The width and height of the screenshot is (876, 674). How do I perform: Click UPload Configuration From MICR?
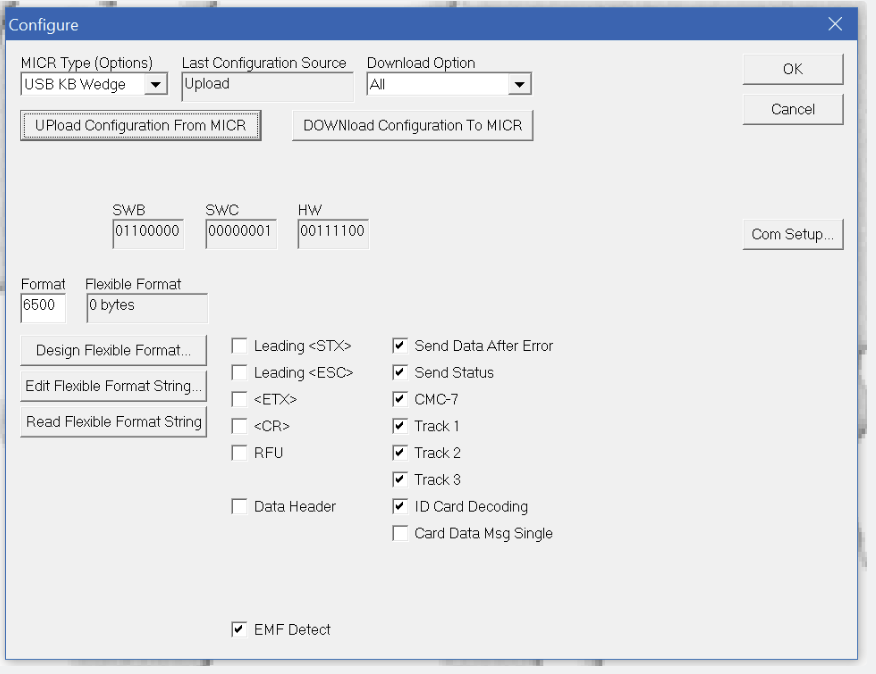140,126
